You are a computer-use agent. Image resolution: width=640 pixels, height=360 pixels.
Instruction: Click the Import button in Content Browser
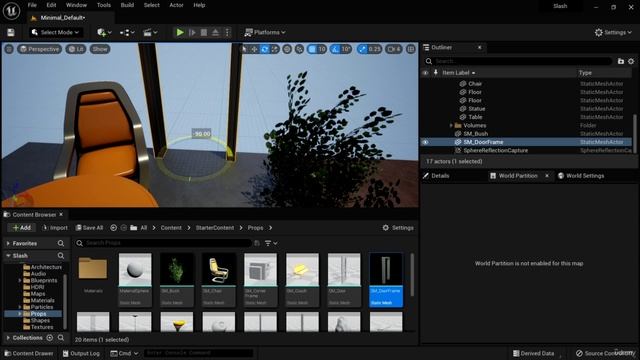pos(55,228)
